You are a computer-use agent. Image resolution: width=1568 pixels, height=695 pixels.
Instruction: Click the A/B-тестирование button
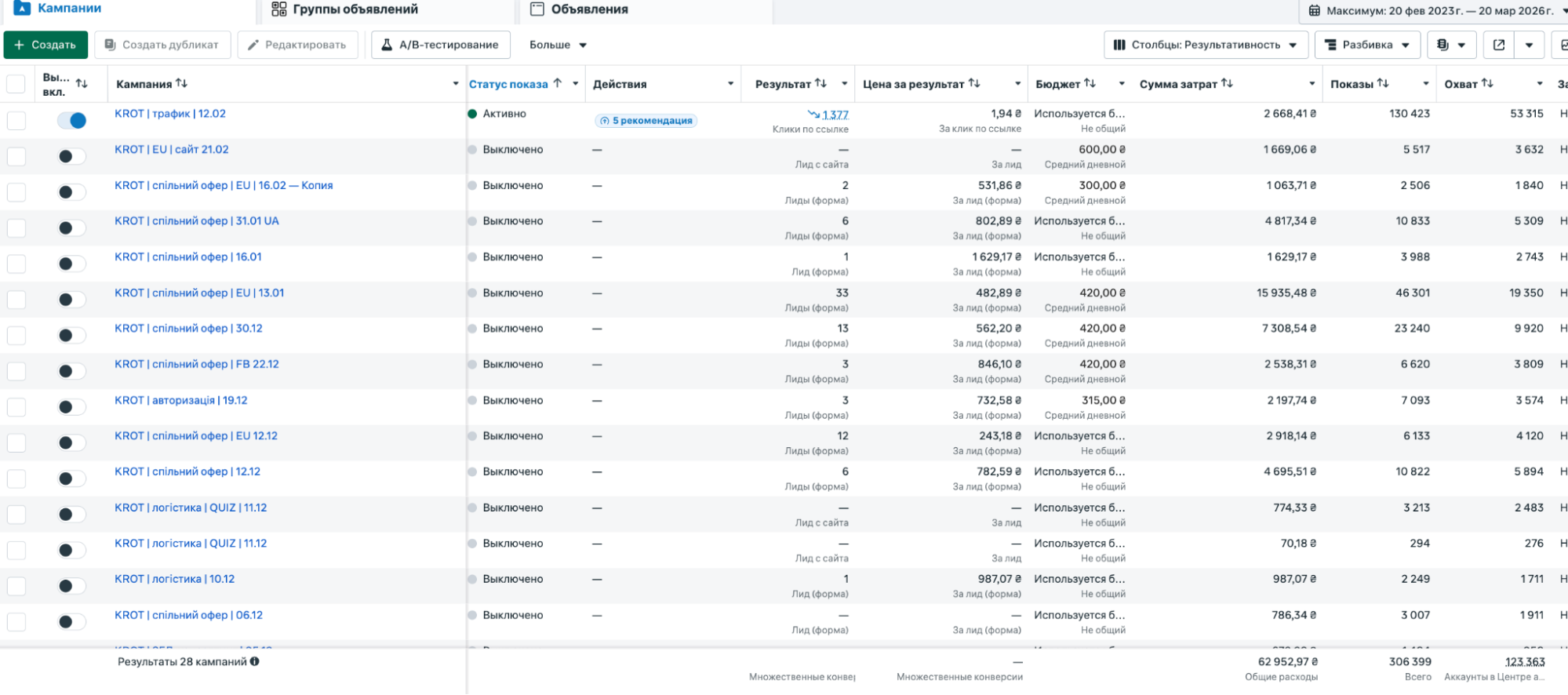point(440,45)
